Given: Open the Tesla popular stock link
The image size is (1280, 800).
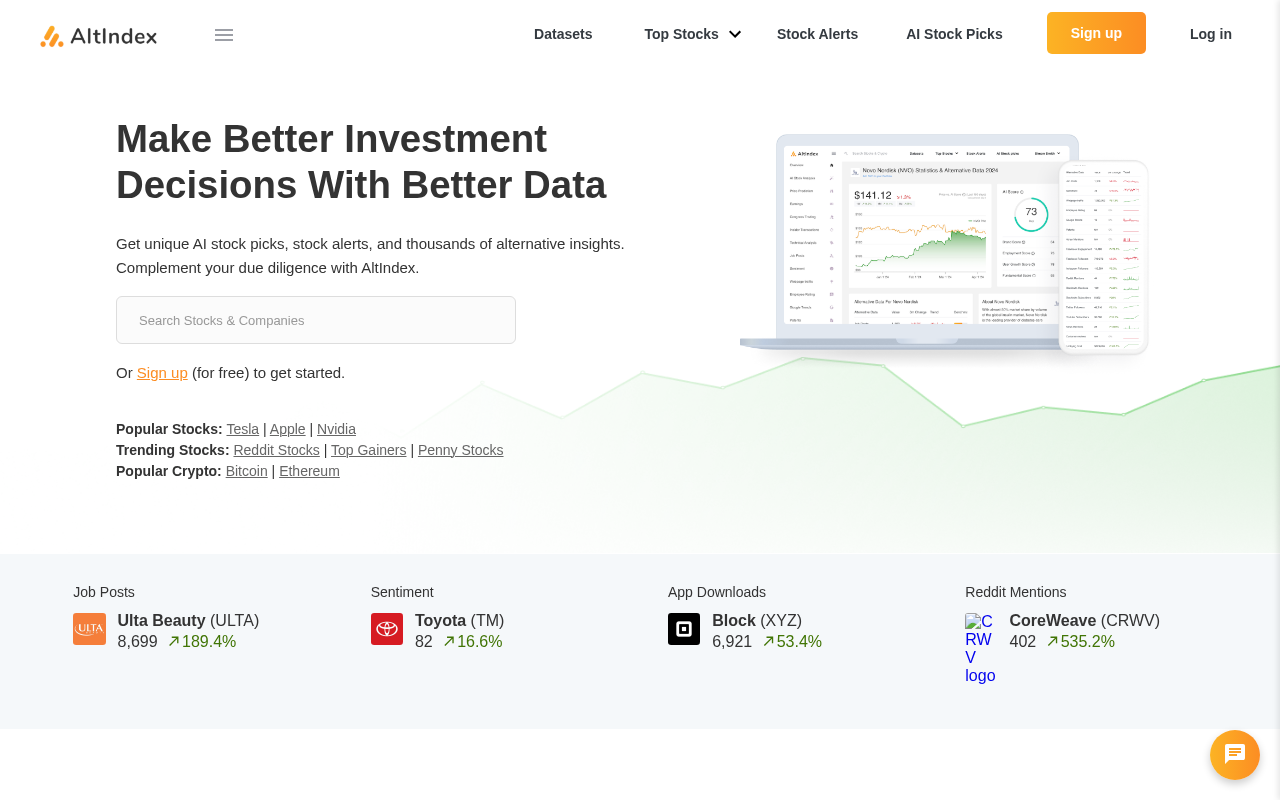Looking at the screenshot, I should pos(242,429).
